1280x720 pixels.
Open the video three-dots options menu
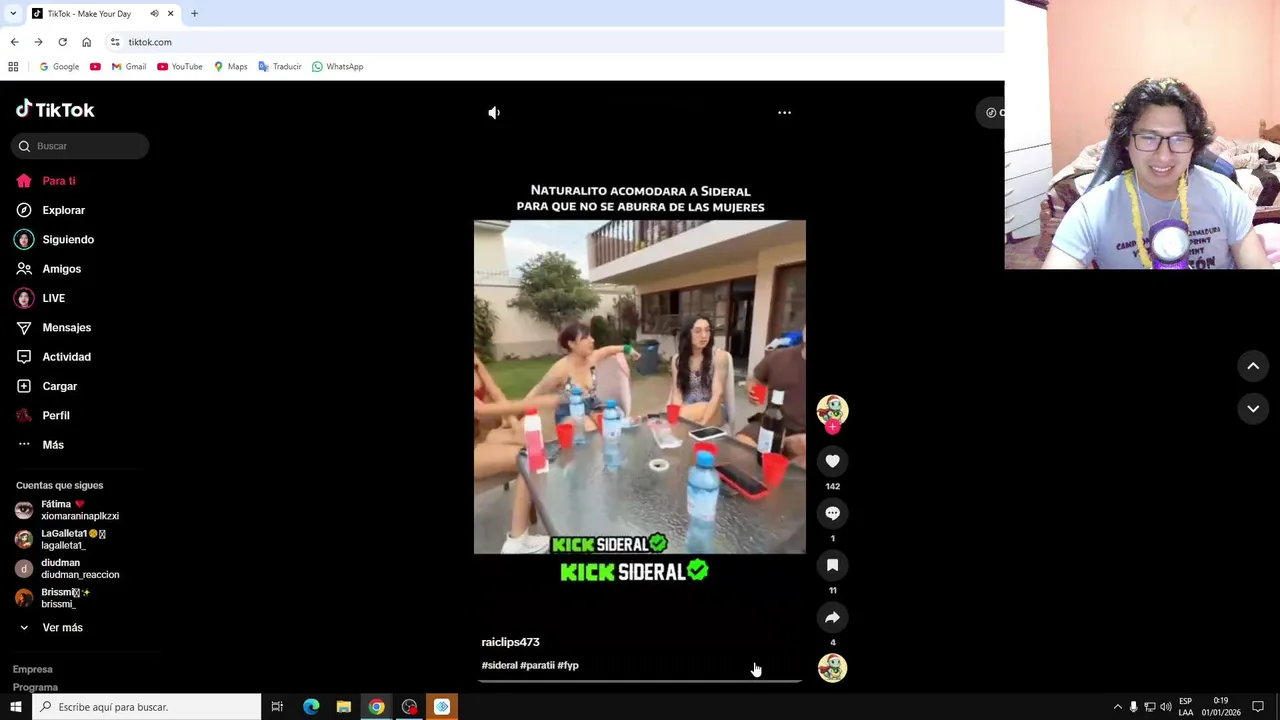(x=784, y=113)
